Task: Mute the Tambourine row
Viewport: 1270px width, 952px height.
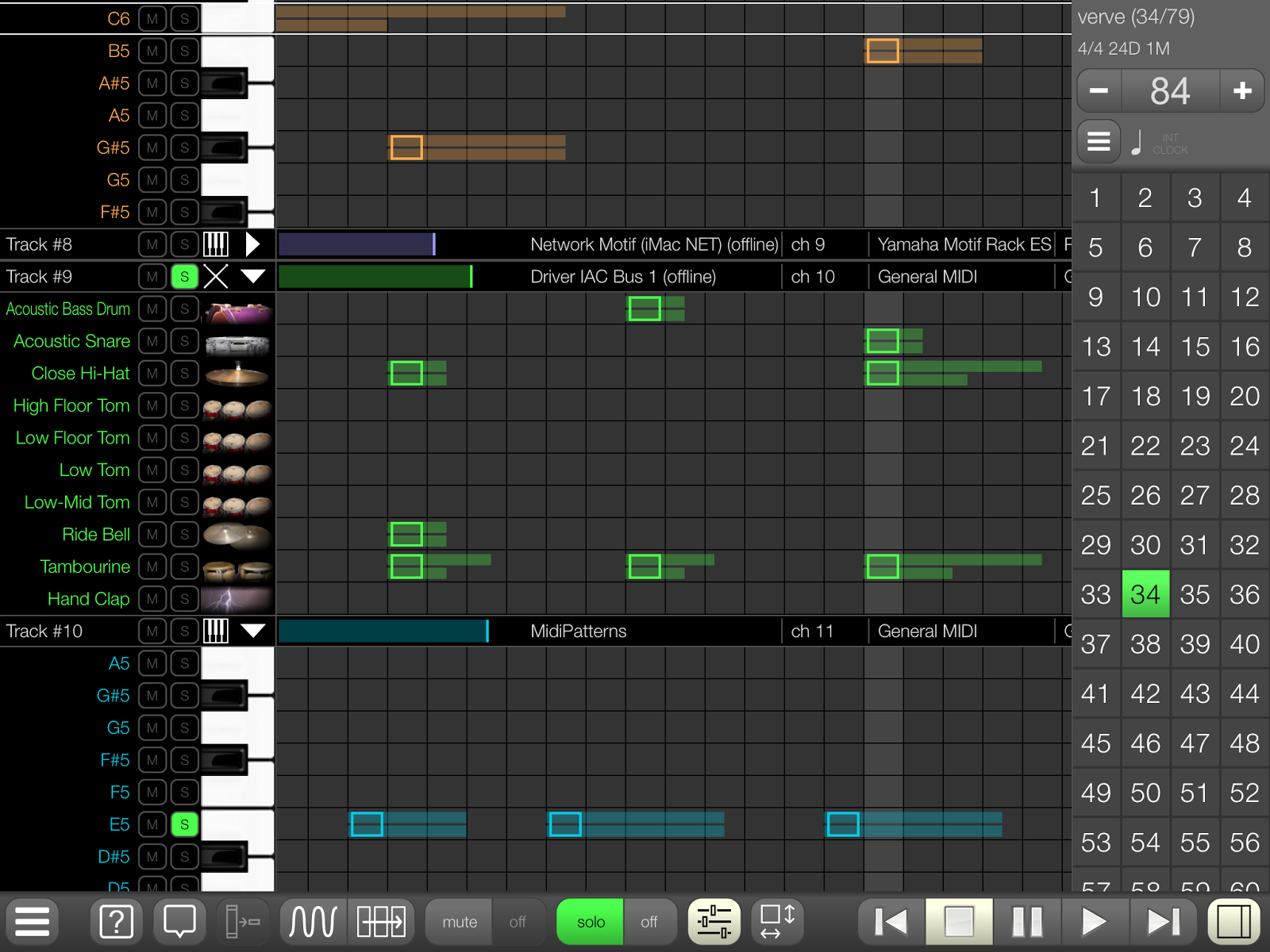Action: [x=152, y=566]
